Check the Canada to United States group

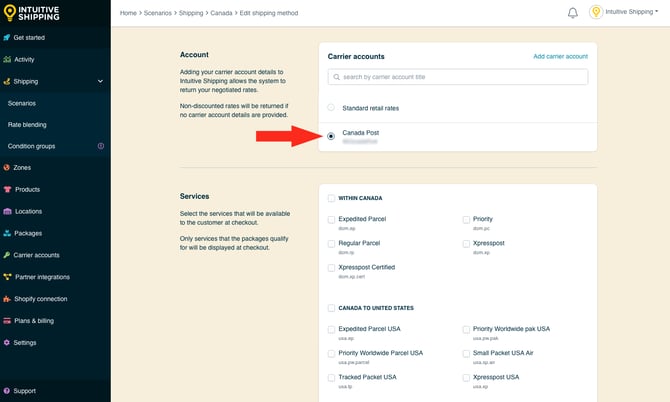tap(331, 308)
